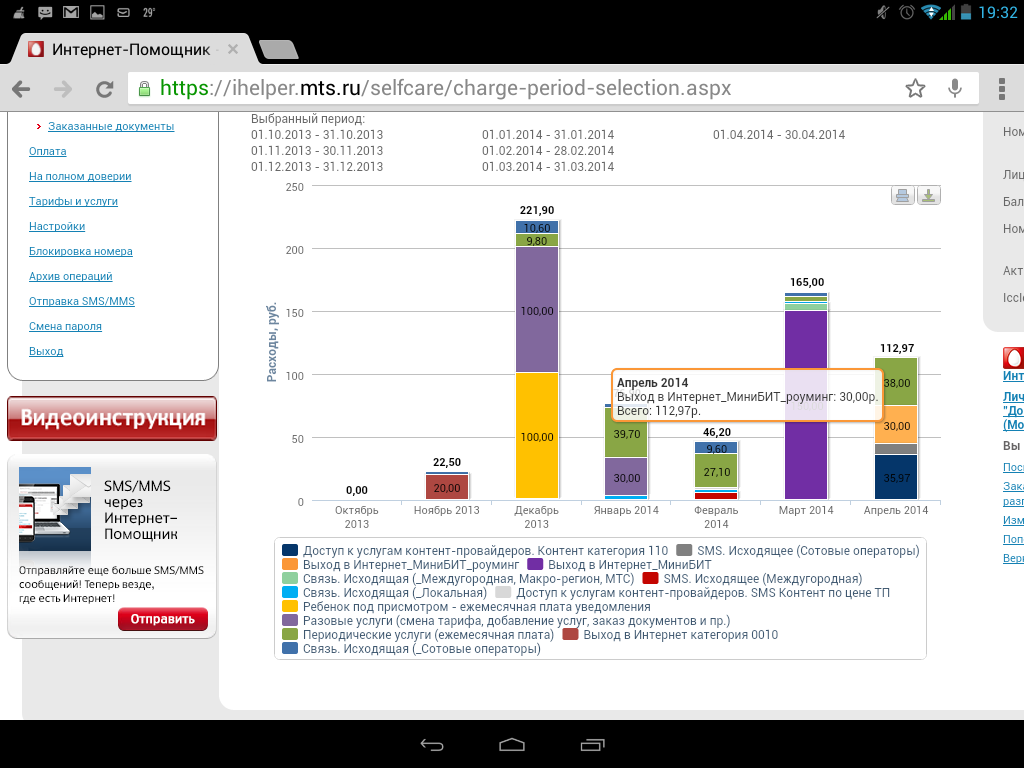
Task: Tap the green secure lock icon
Action: [144, 89]
